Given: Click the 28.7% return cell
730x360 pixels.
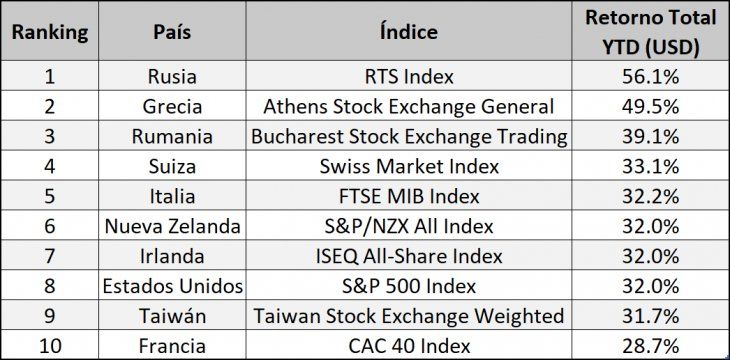Looking at the screenshot, I should [x=650, y=345].
